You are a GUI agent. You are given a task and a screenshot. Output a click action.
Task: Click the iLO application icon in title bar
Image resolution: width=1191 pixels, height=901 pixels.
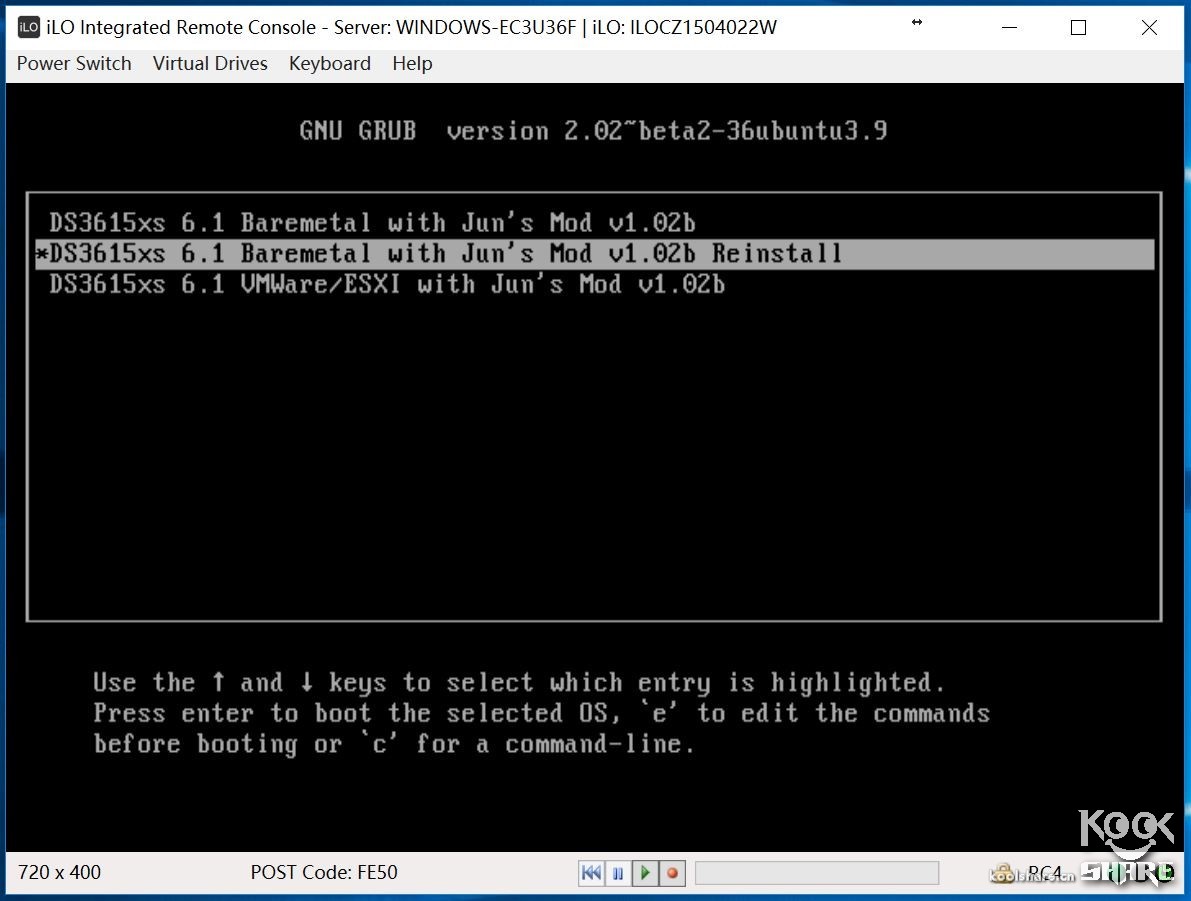[29, 27]
